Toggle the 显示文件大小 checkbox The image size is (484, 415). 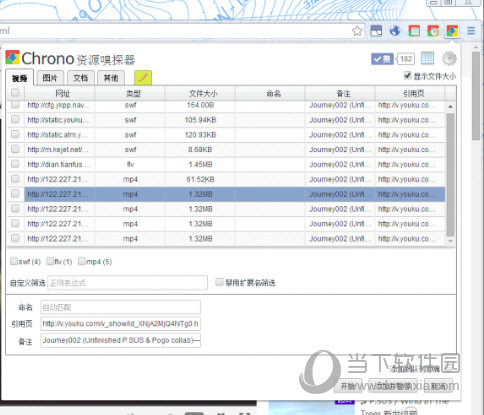click(x=407, y=75)
